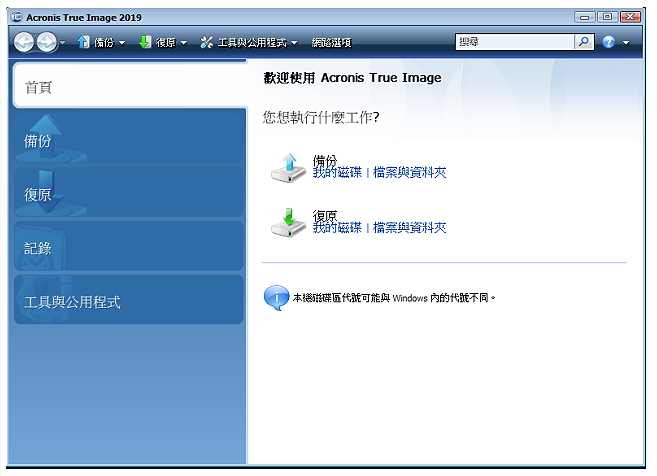Minimize the Acronis True Image window
The height and width of the screenshot is (476, 657).
585,17
